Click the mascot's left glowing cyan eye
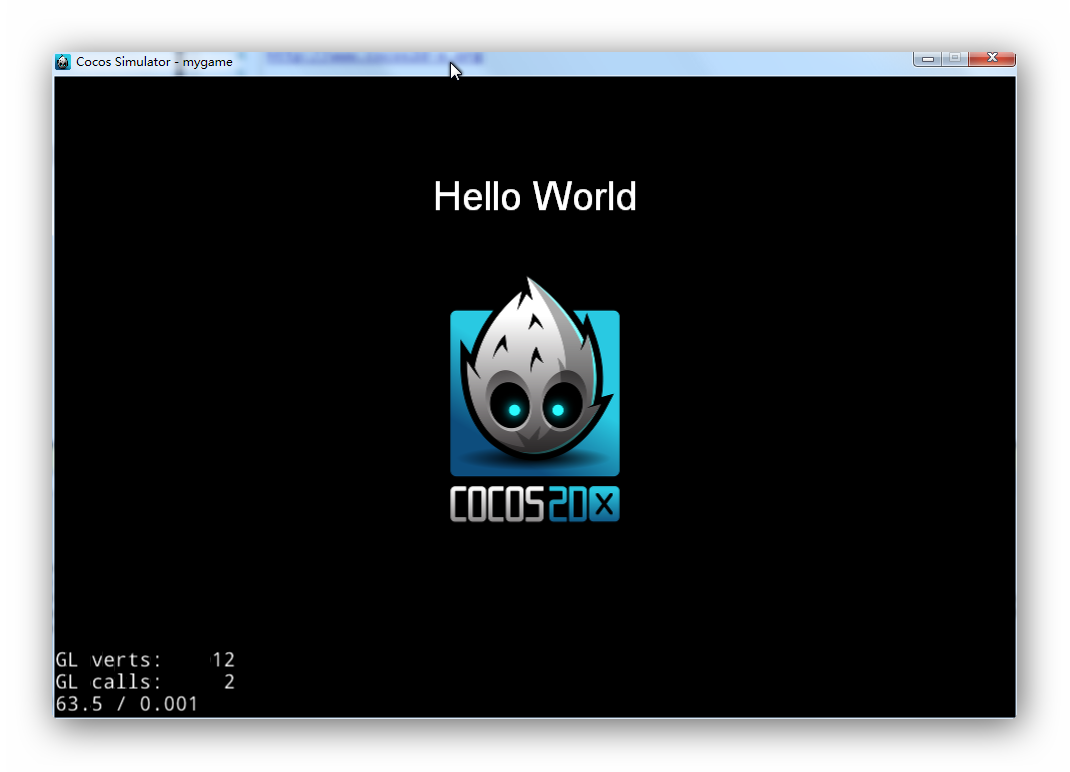 pos(515,410)
